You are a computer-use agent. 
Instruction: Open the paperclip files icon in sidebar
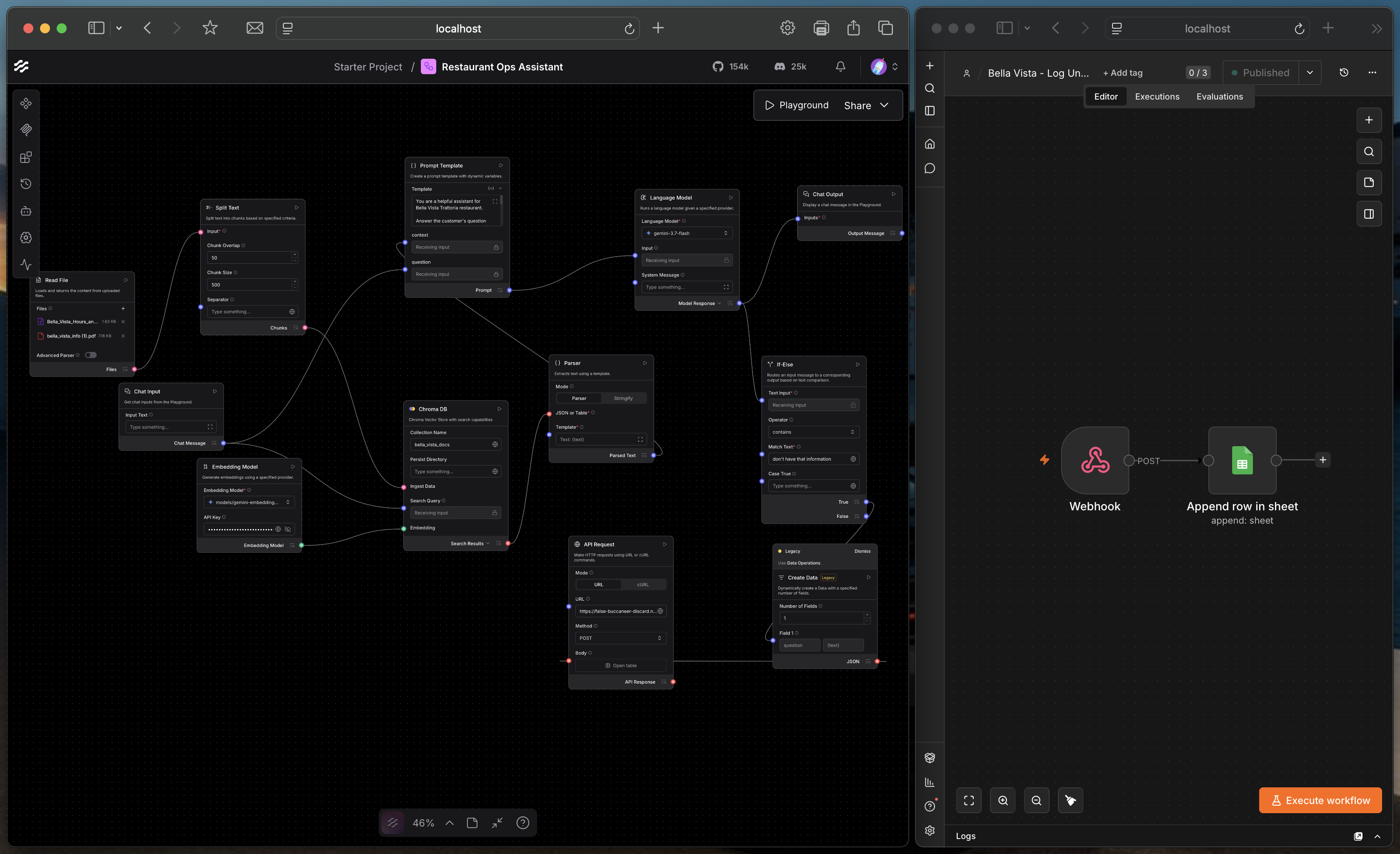pos(25,130)
